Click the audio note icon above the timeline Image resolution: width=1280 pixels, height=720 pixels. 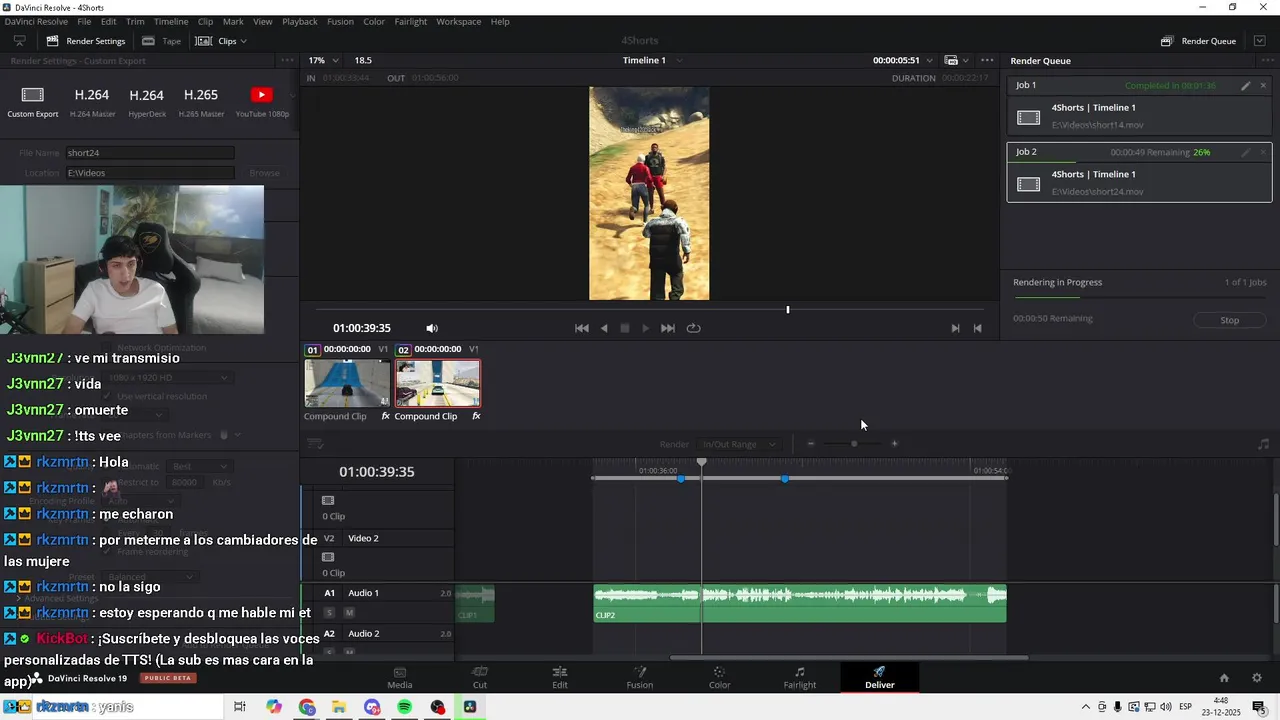tap(1263, 444)
